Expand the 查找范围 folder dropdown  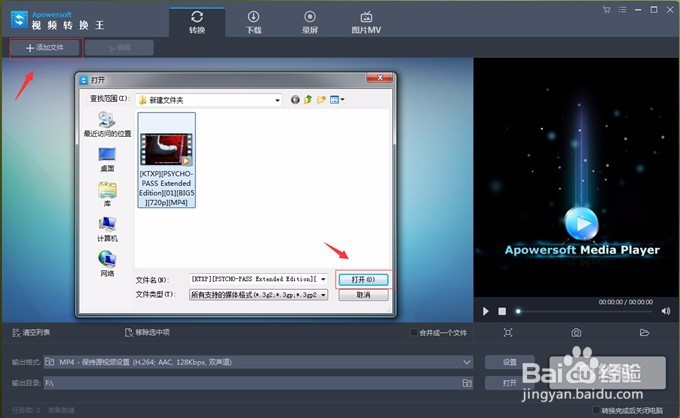pyautogui.click(x=277, y=100)
